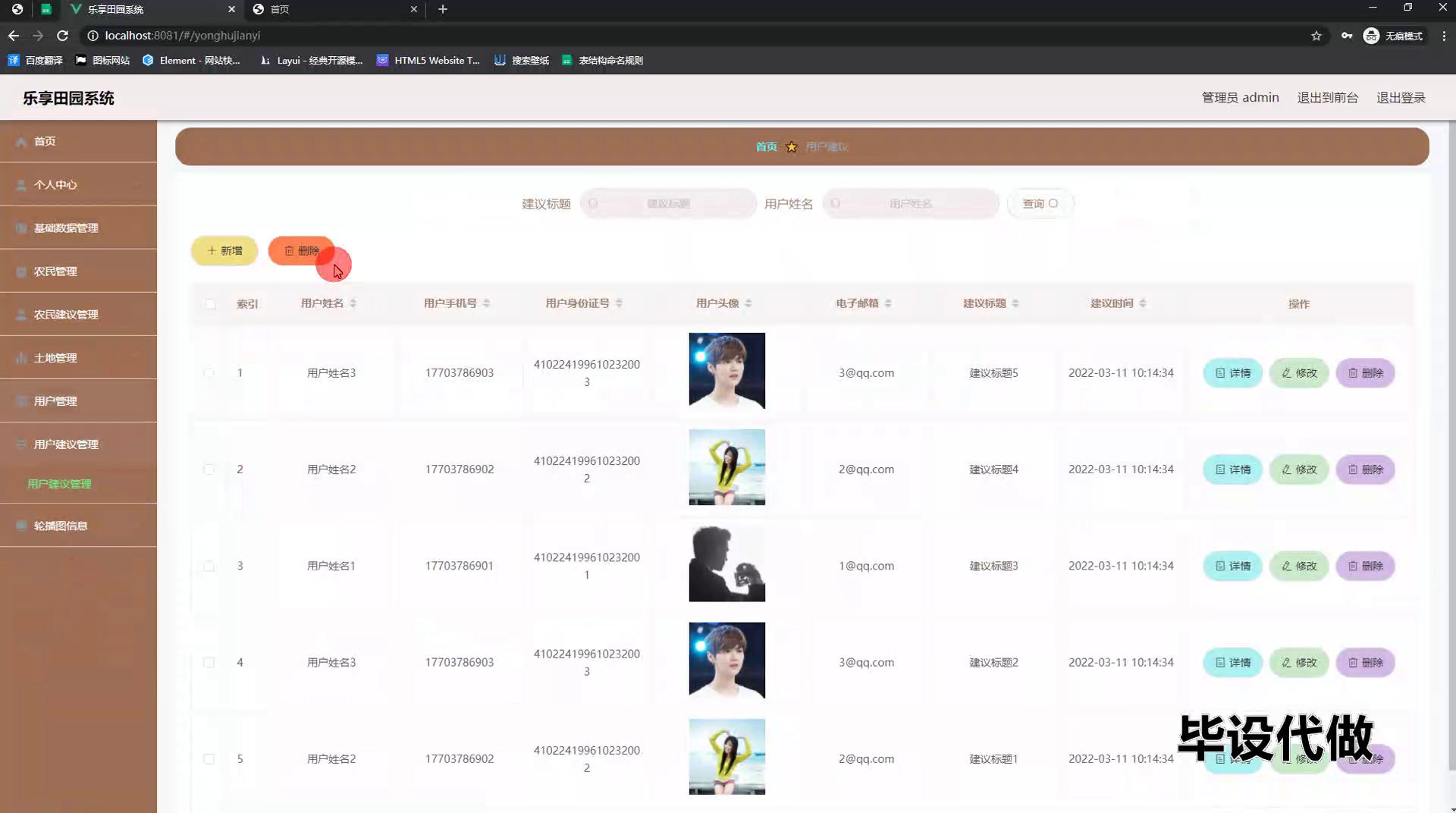Click the 新增 add button
The height and width of the screenshot is (813, 1456).
224,250
